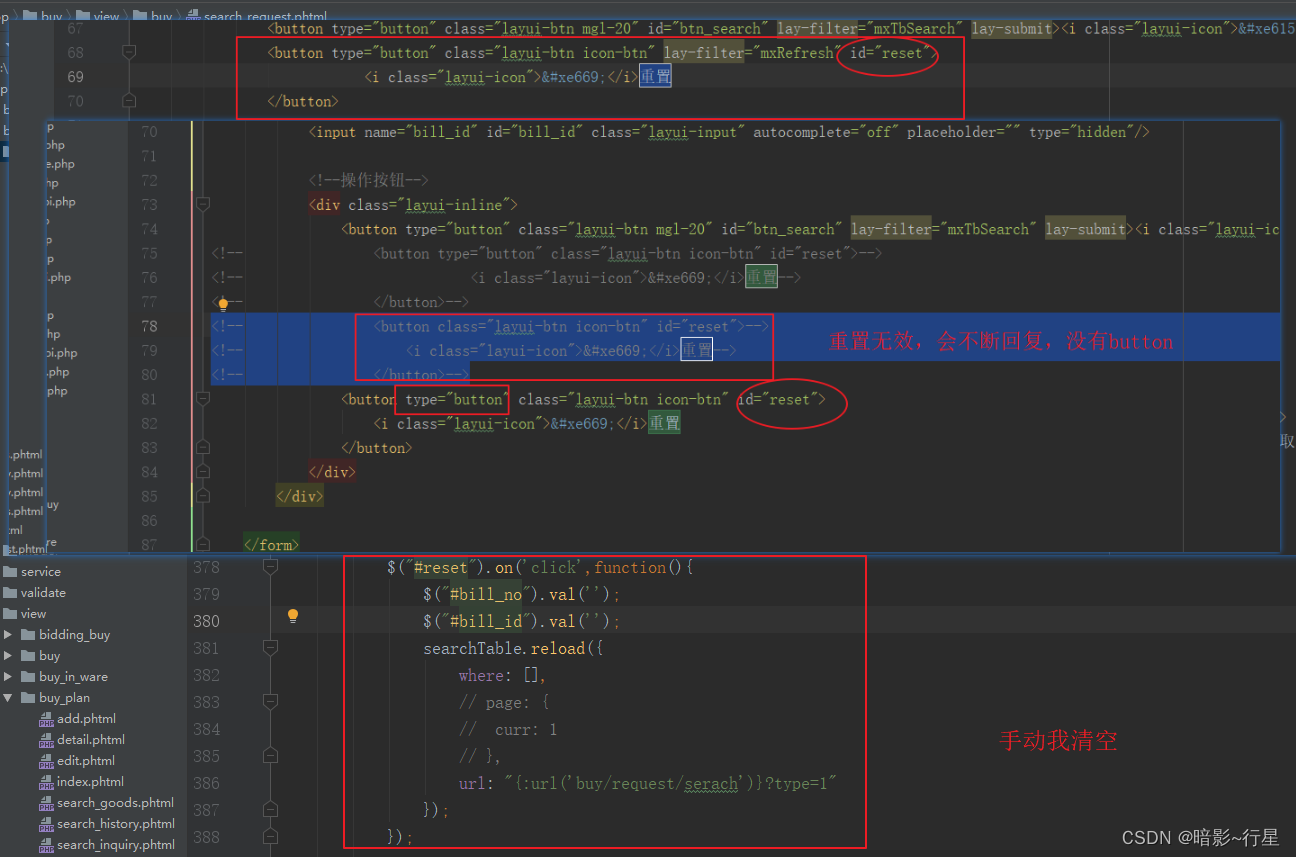Screen dimensions: 1296x857
Task: Collapse the code fold marker on line 68
Action: pyautogui.click(x=128, y=51)
